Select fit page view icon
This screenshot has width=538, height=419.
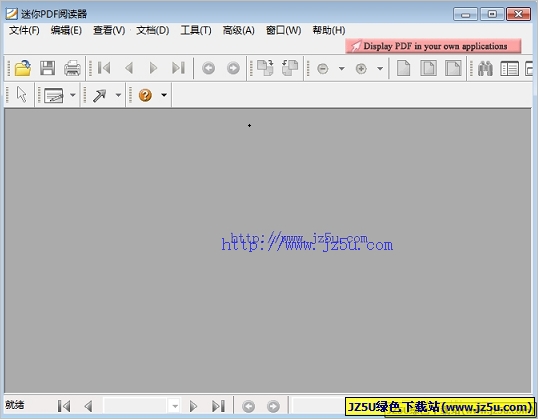click(429, 68)
